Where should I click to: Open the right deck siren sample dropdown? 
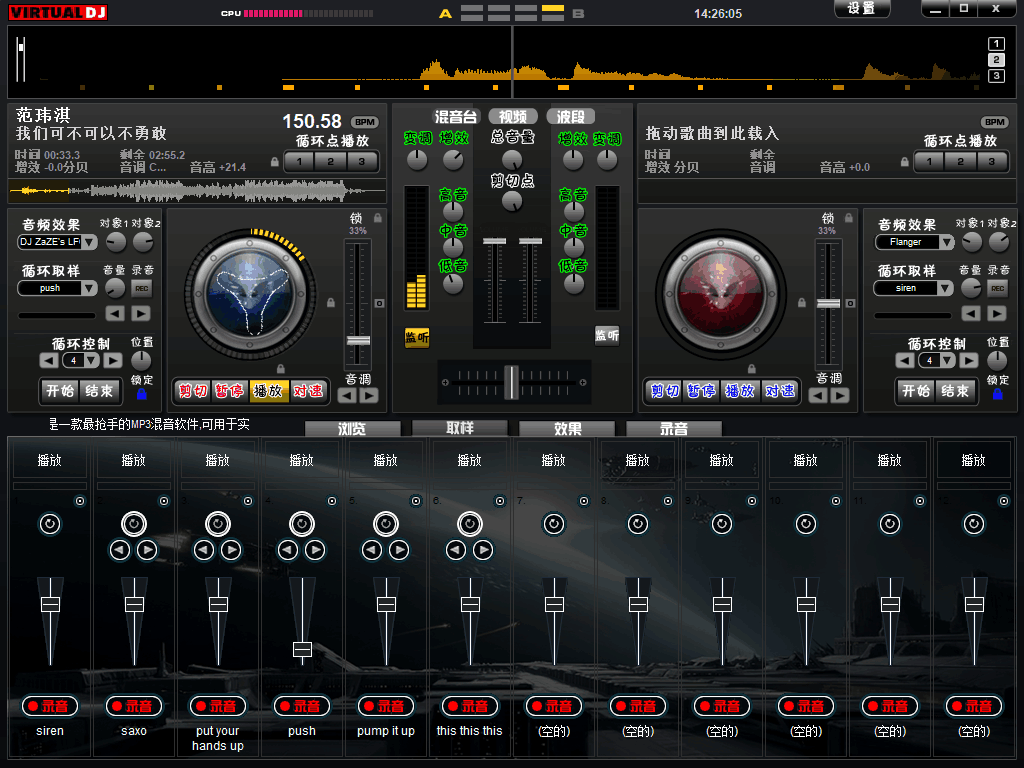click(945, 288)
